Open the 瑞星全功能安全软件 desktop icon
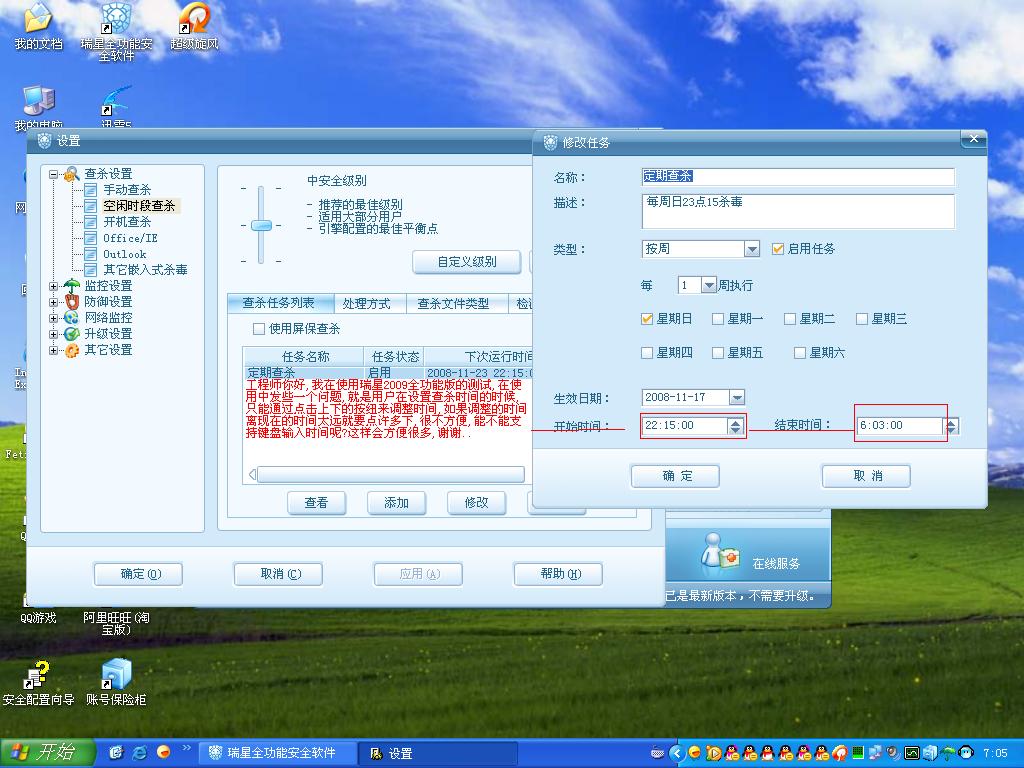The height and width of the screenshot is (768, 1024). (x=117, y=19)
